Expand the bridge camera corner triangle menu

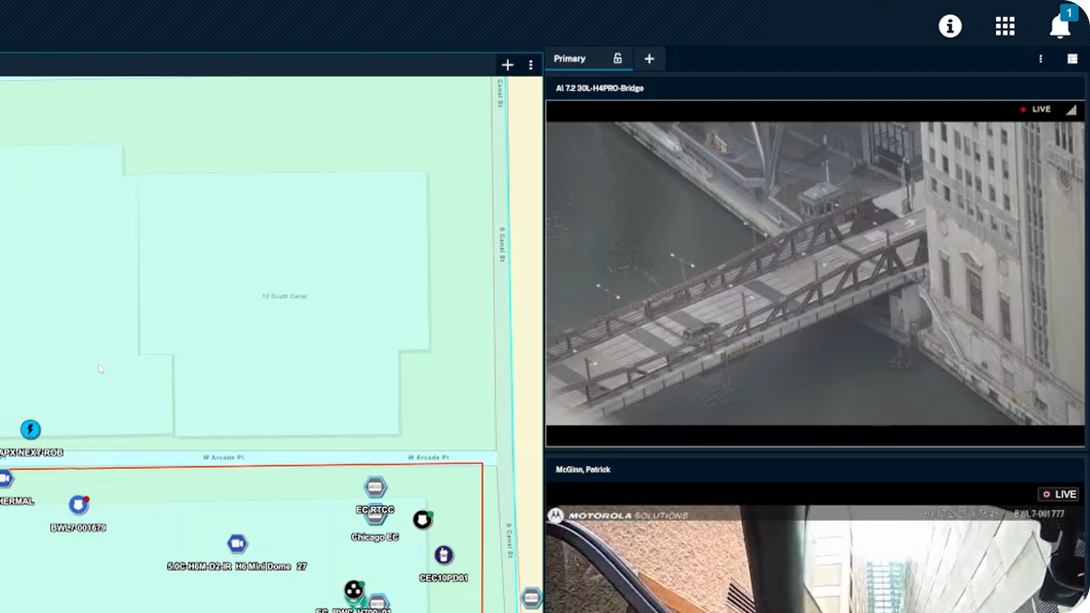[1071, 110]
